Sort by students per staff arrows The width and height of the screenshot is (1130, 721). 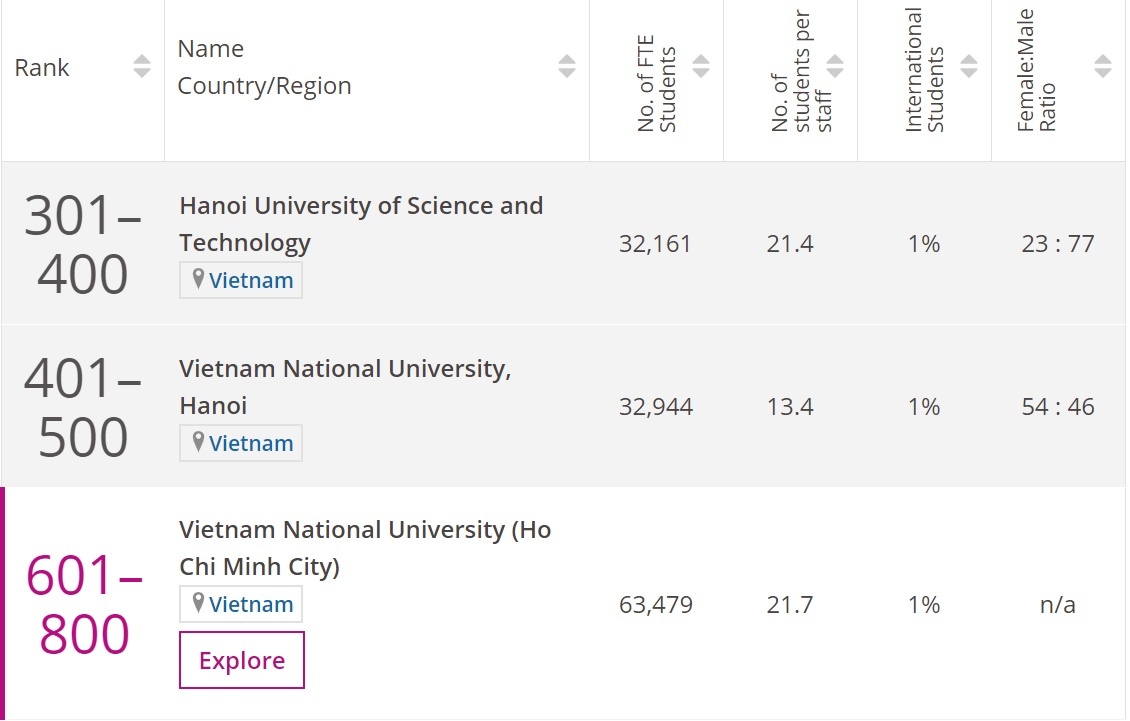click(x=835, y=67)
